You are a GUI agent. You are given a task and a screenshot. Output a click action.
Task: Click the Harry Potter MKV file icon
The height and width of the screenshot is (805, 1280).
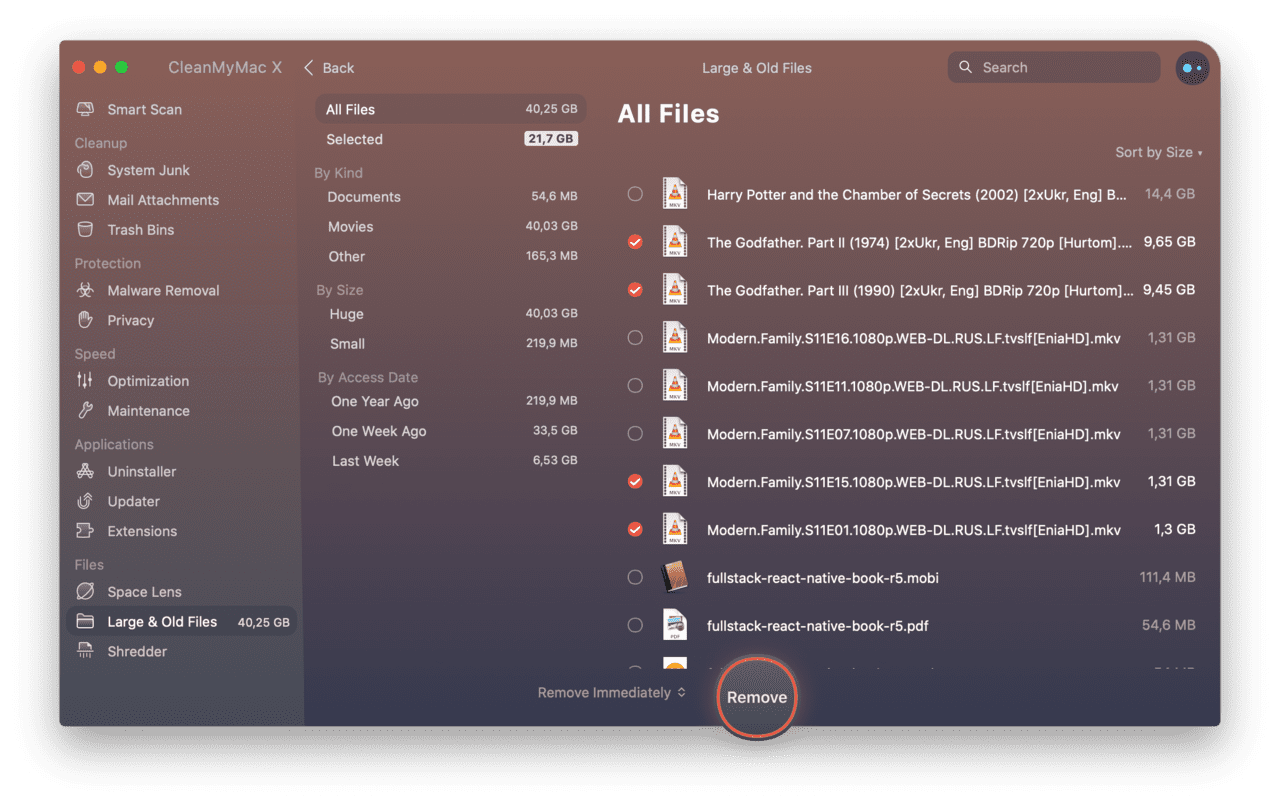(x=676, y=194)
